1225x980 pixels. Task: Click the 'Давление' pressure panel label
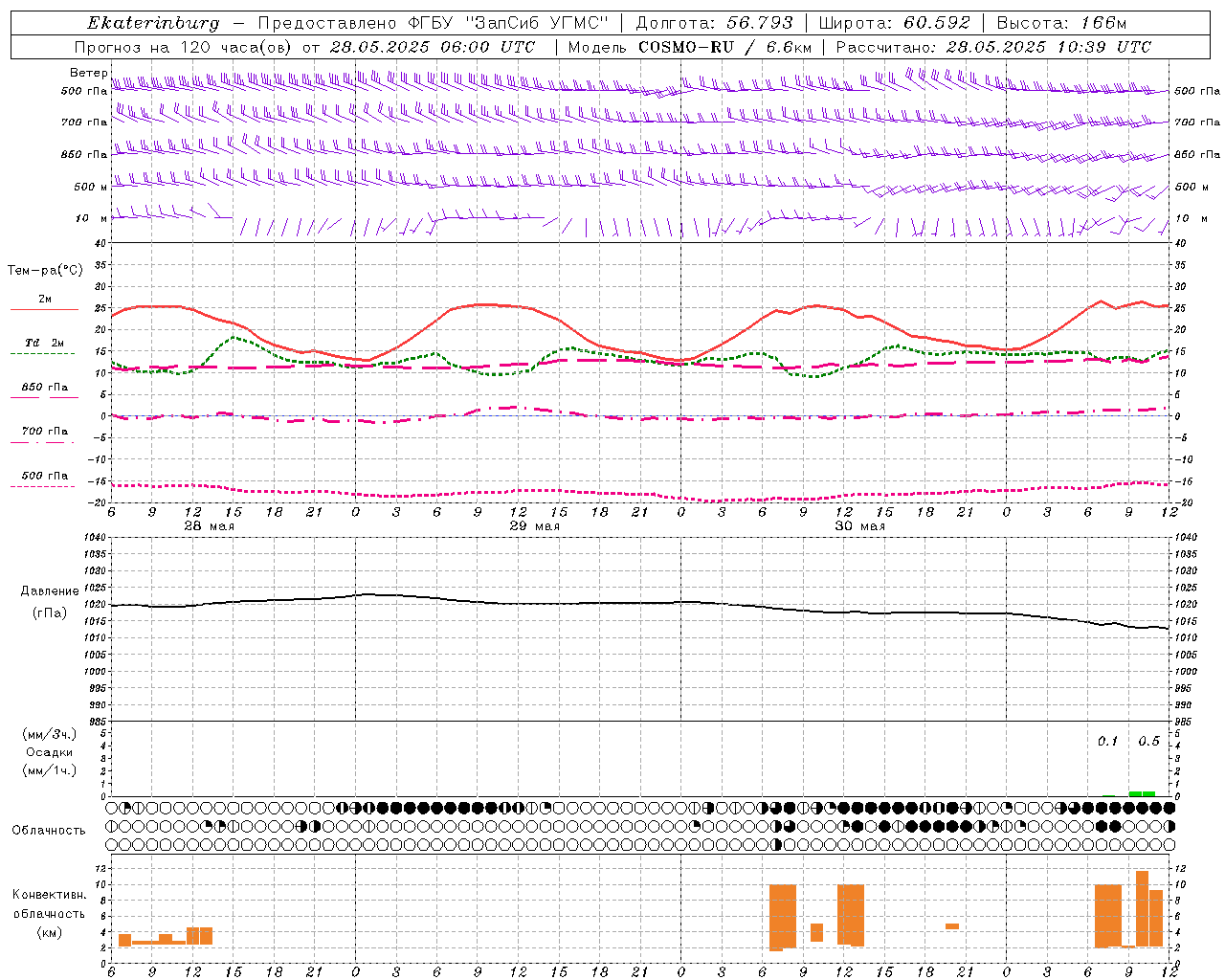click(x=49, y=591)
